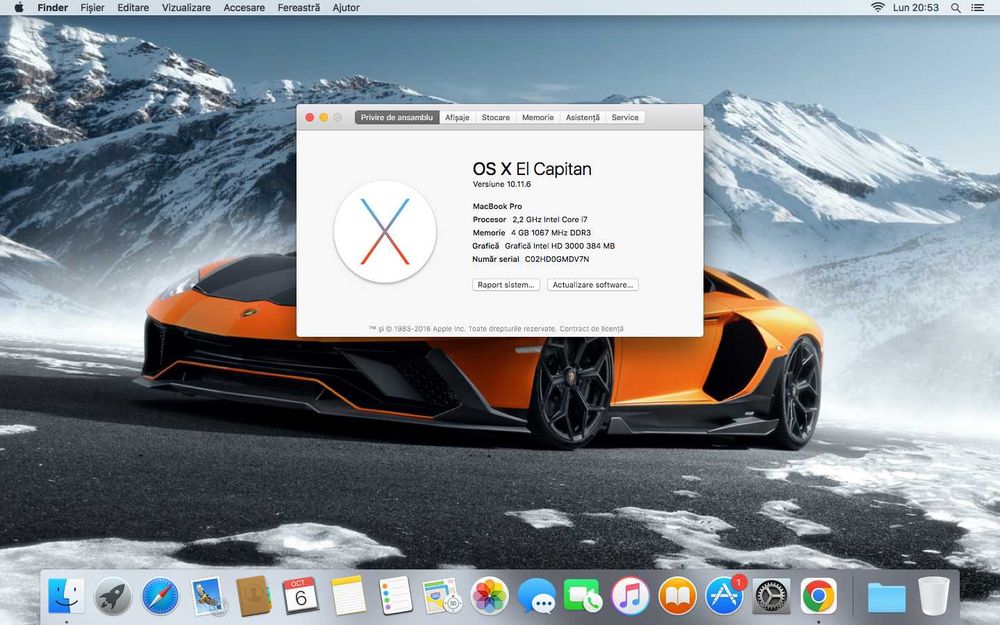Screen dimensions: 1000x625
Task: Click the Raport sistem... button
Action: [x=506, y=285]
